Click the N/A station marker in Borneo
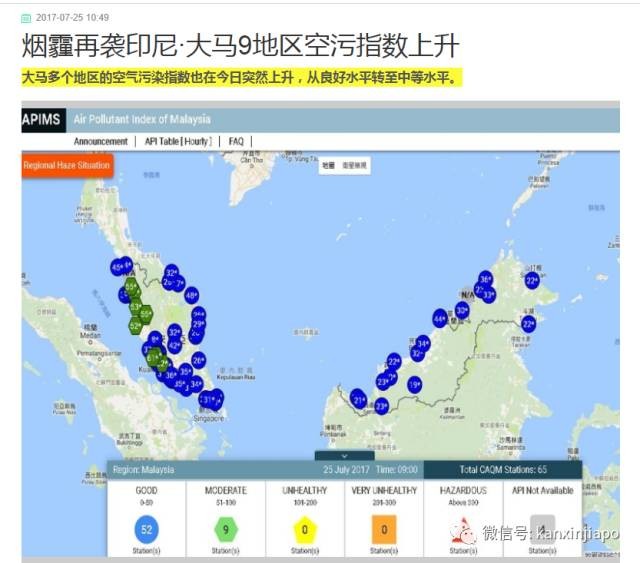The width and height of the screenshot is (640, 563). pos(466,294)
